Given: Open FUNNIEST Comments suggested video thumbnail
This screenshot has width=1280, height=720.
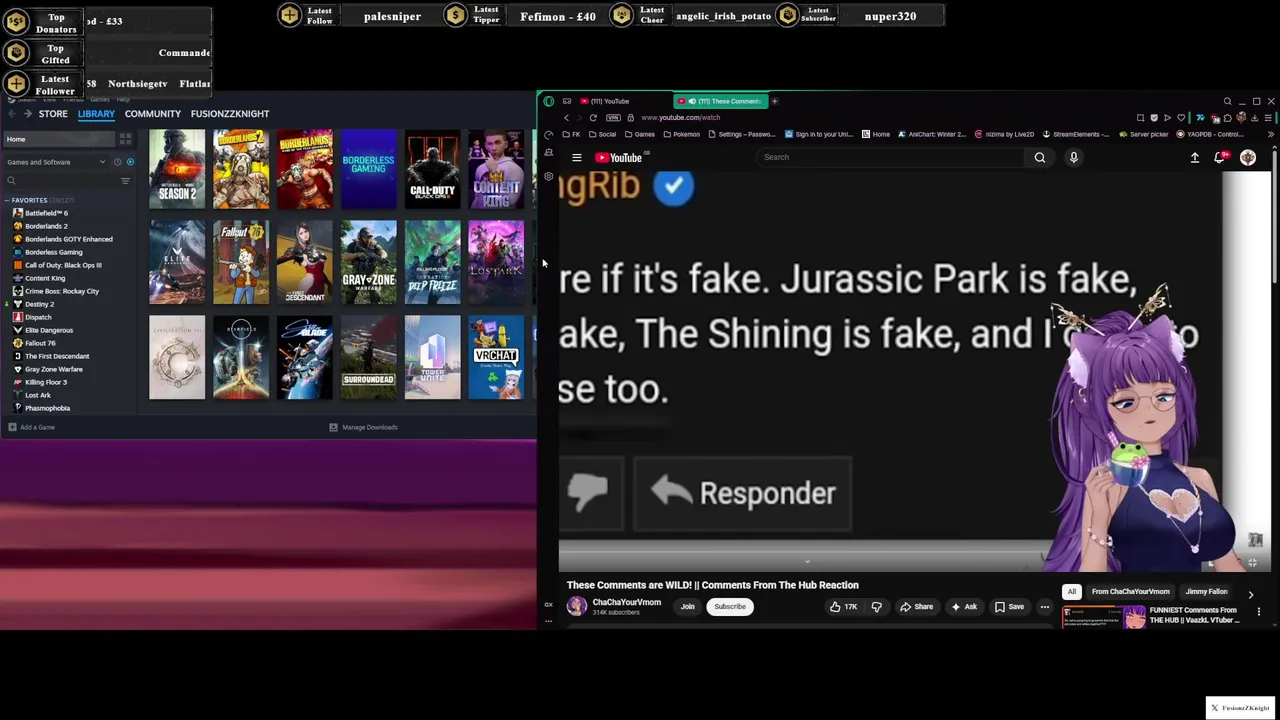Looking at the screenshot, I should 1103,617.
